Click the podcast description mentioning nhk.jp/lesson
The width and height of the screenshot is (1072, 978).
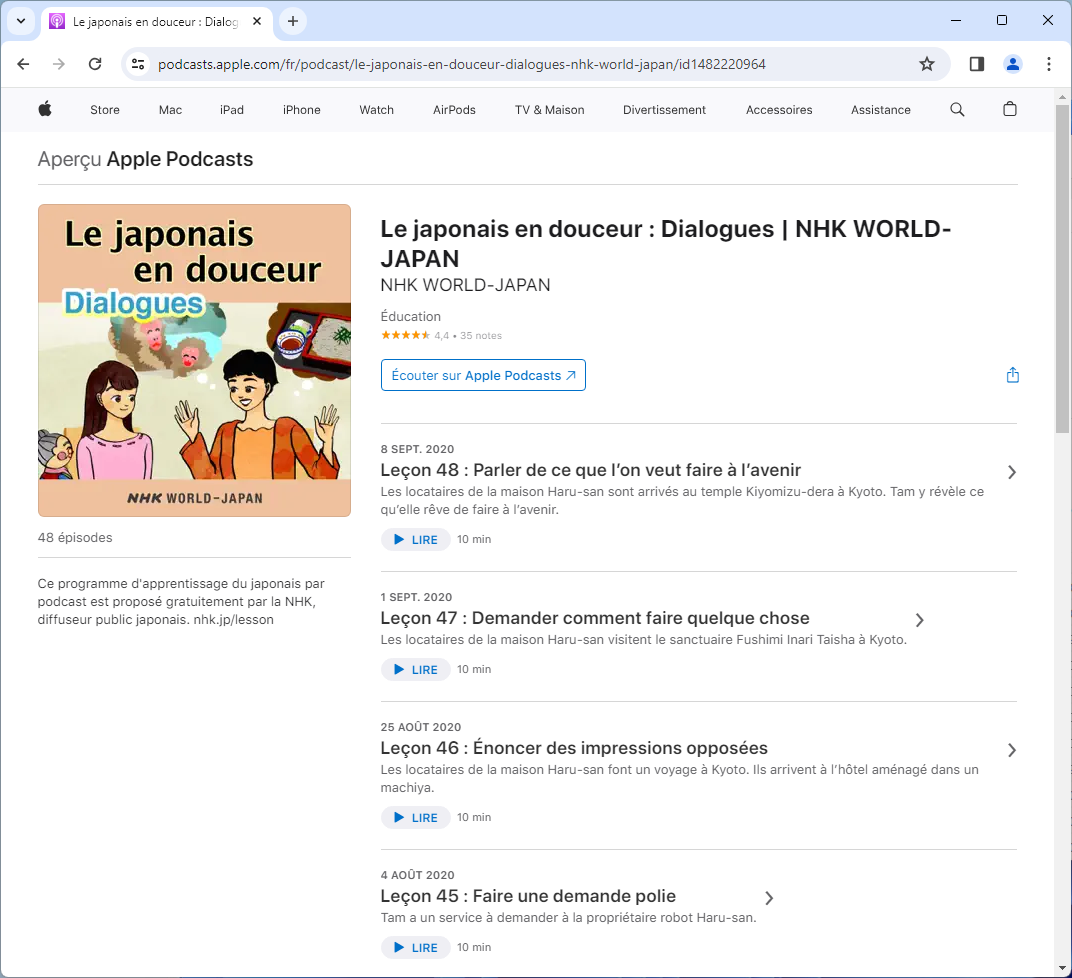(181, 601)
